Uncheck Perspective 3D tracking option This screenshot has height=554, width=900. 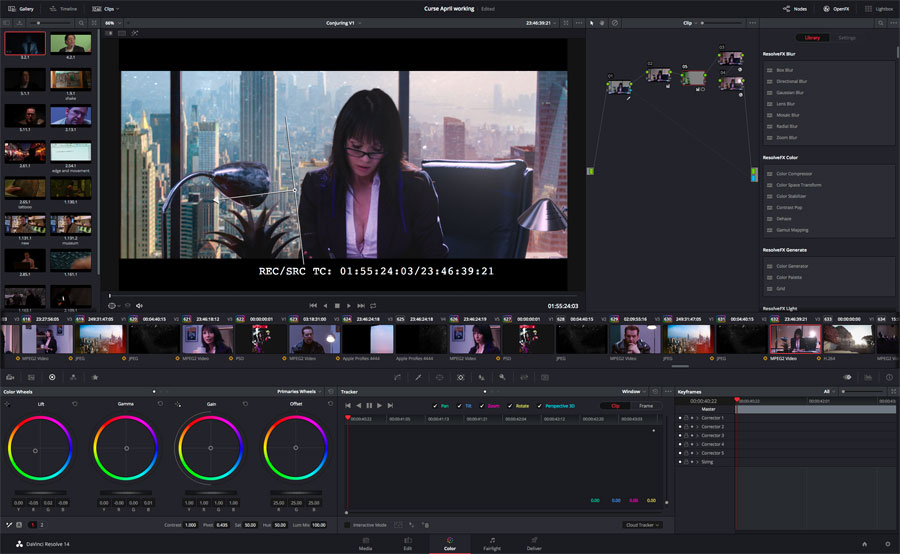(x=540, y=406)
